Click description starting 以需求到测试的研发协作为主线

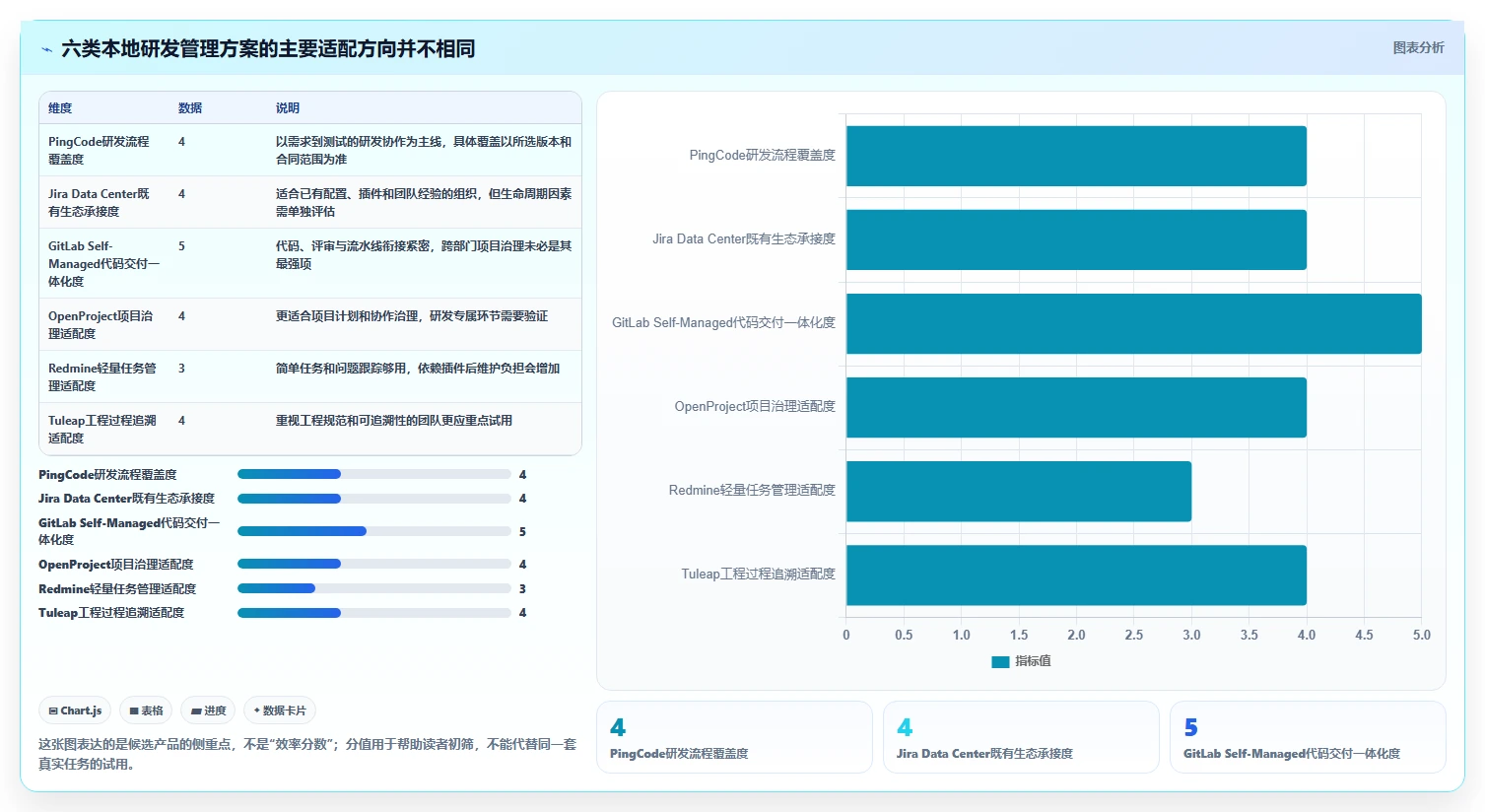click(x=424, y=150)
